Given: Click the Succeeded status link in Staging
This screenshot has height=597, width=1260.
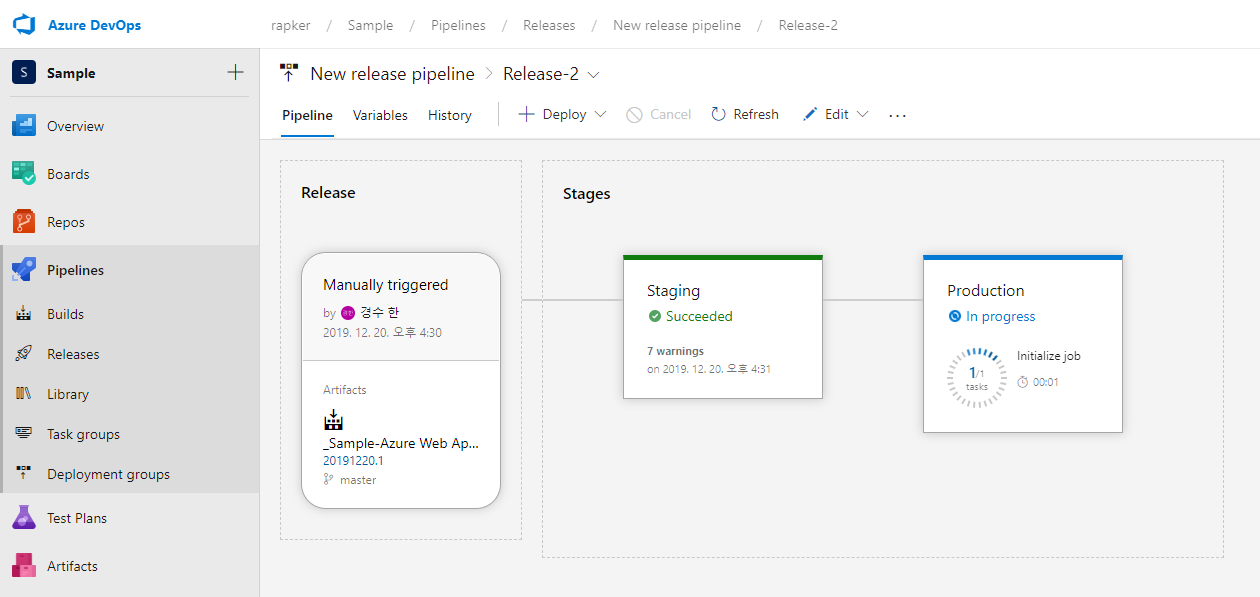Looking at the screenshot, I should 699,316.
